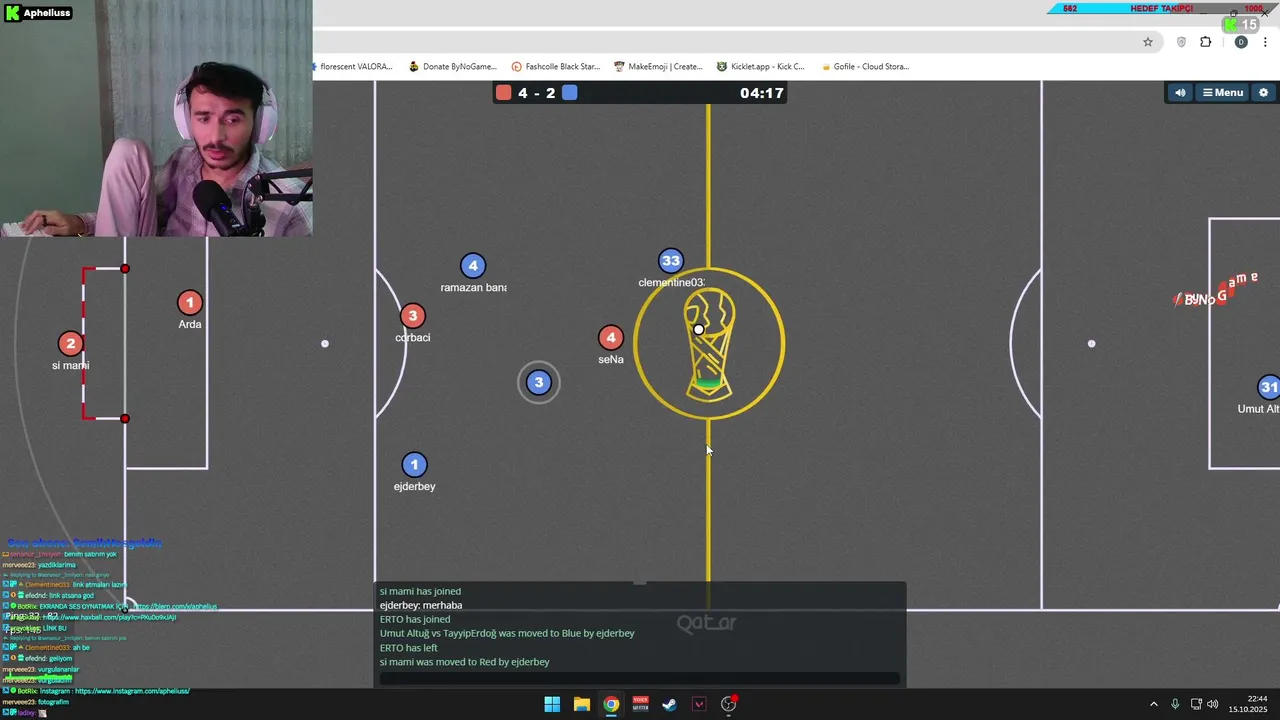Open the Gofile Cloud Storage bookmark
This screenshot has height=720, width=1280.
[x=864, y=67]
